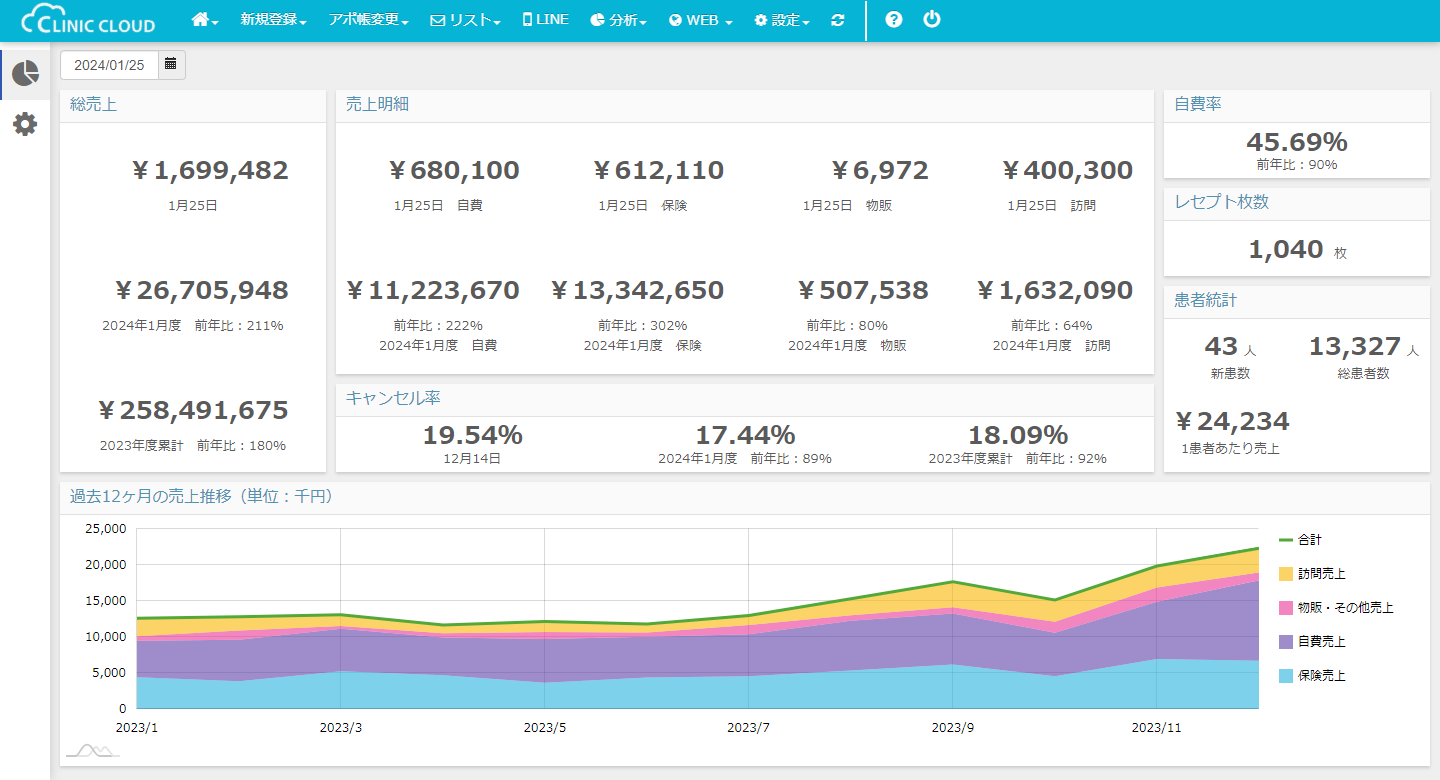
Task: Open the 設定 menu in navbar
Action: pos(782,20)
